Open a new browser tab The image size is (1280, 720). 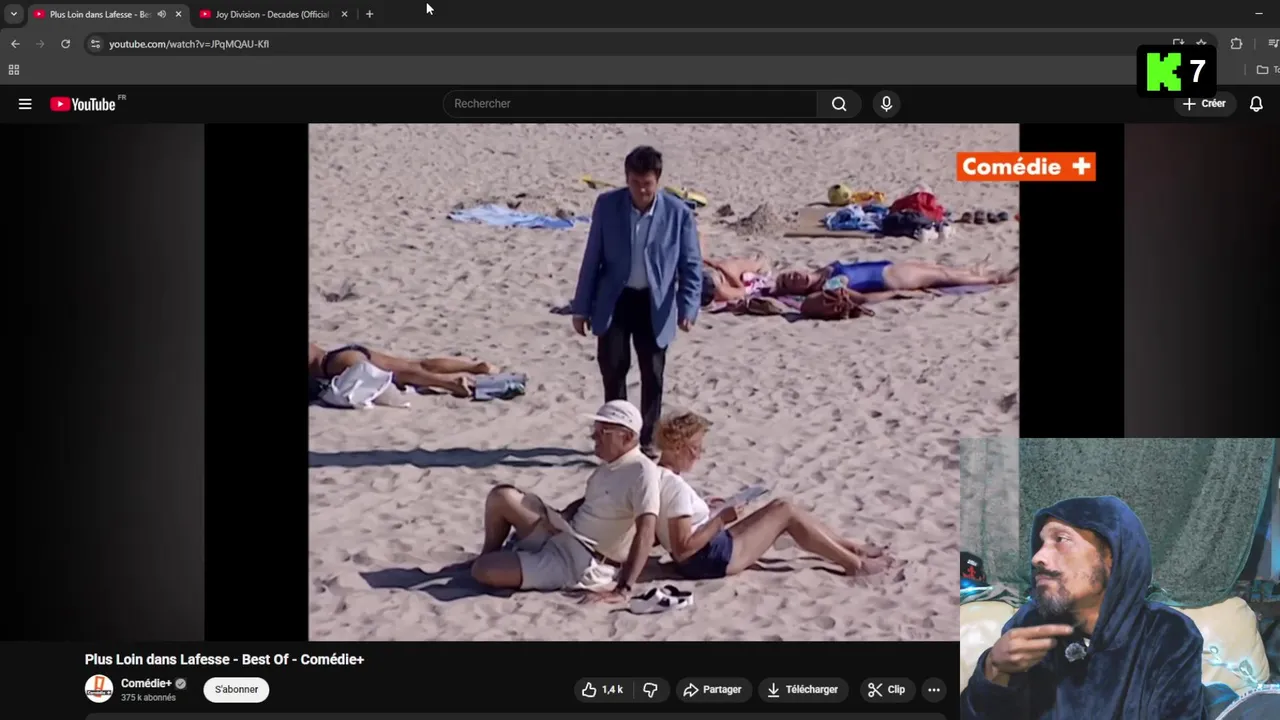[x=369, y=14]
